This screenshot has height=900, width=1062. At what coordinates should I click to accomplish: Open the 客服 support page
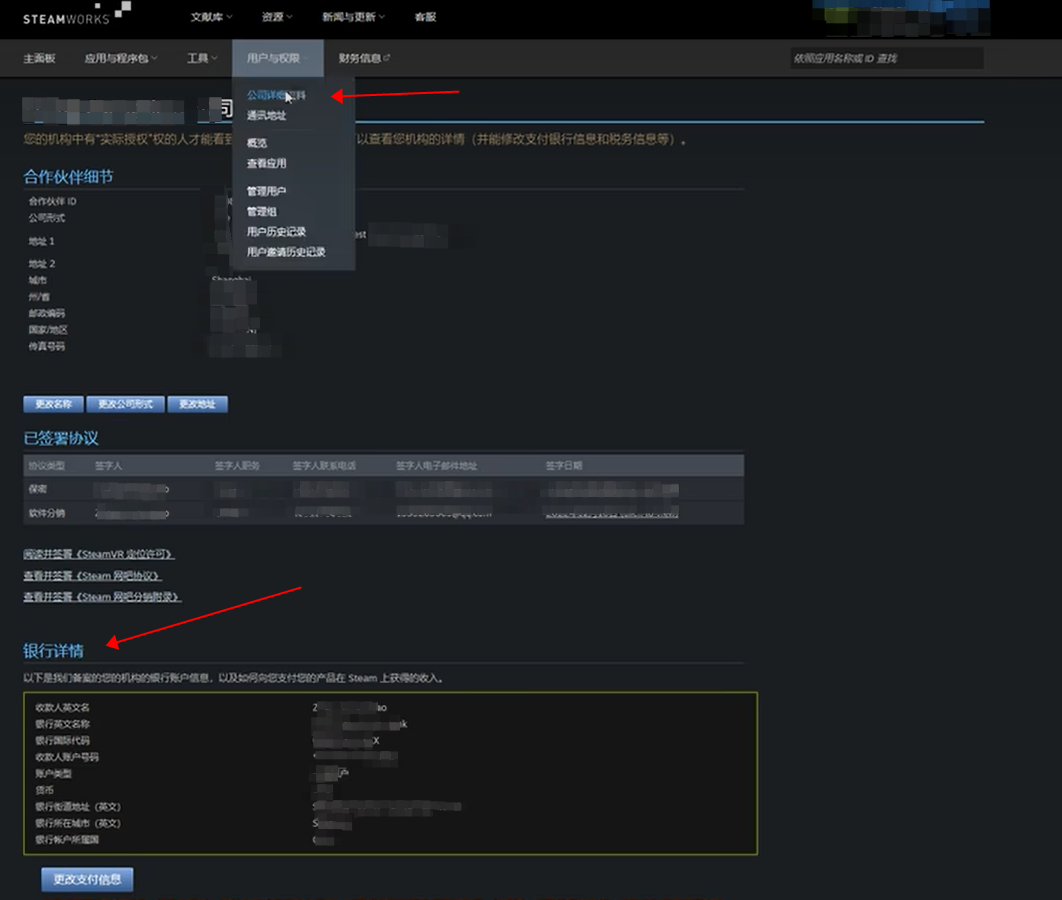[x=425, y=17]
